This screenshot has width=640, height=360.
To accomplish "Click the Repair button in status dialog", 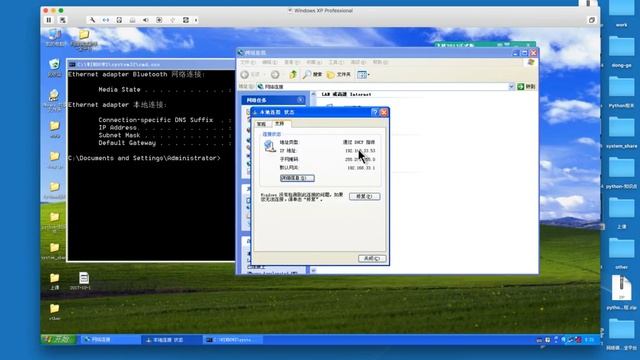I will click(x=364, y=196).
